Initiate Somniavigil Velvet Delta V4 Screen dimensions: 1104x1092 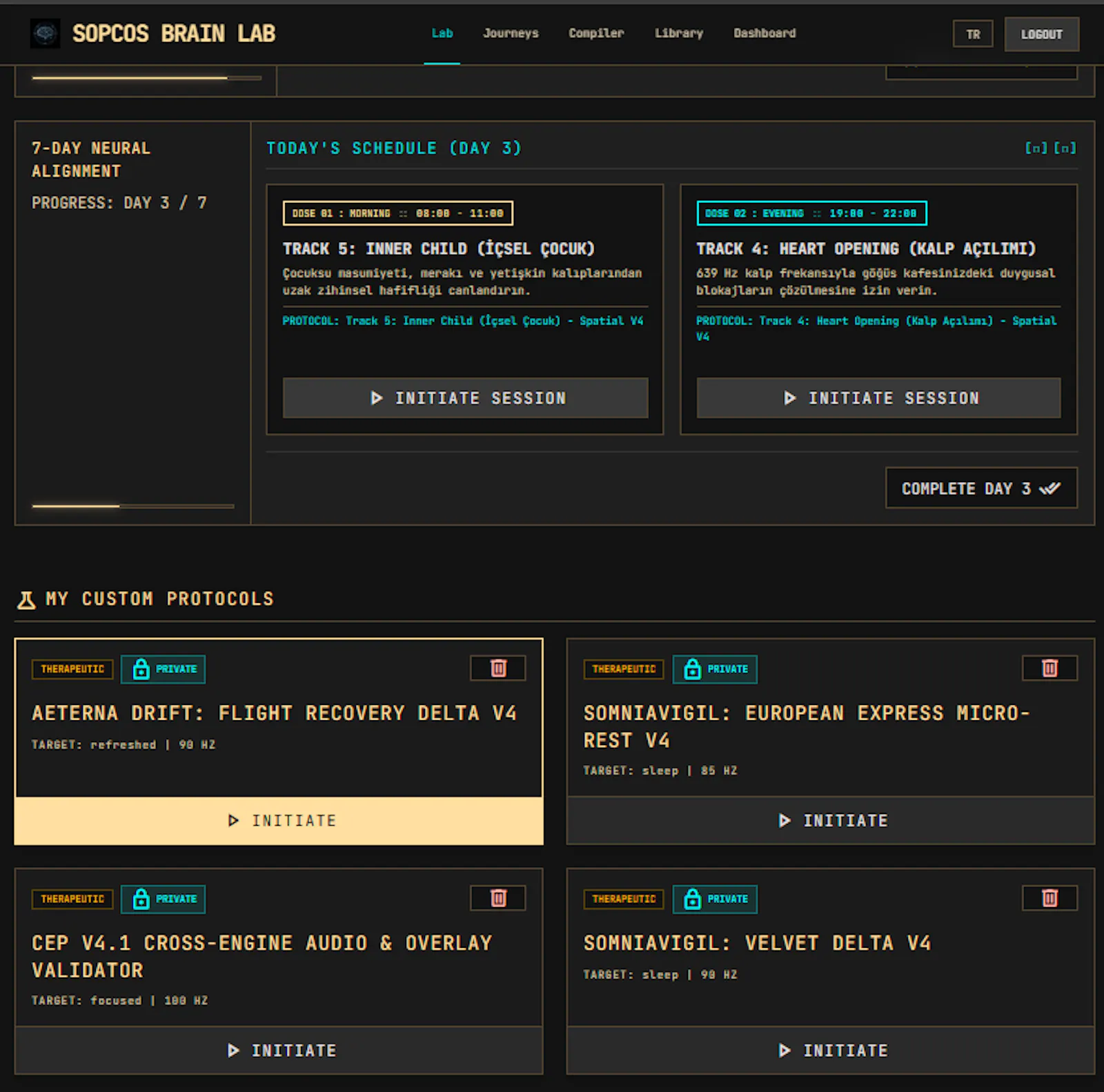(x=831, y=1050)
